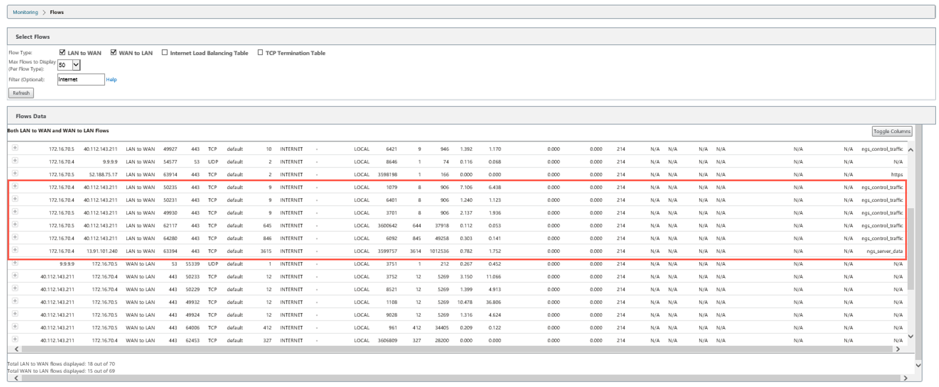
Task: Go to Monitoring in the breadcrumb
Action: point(25,12)
